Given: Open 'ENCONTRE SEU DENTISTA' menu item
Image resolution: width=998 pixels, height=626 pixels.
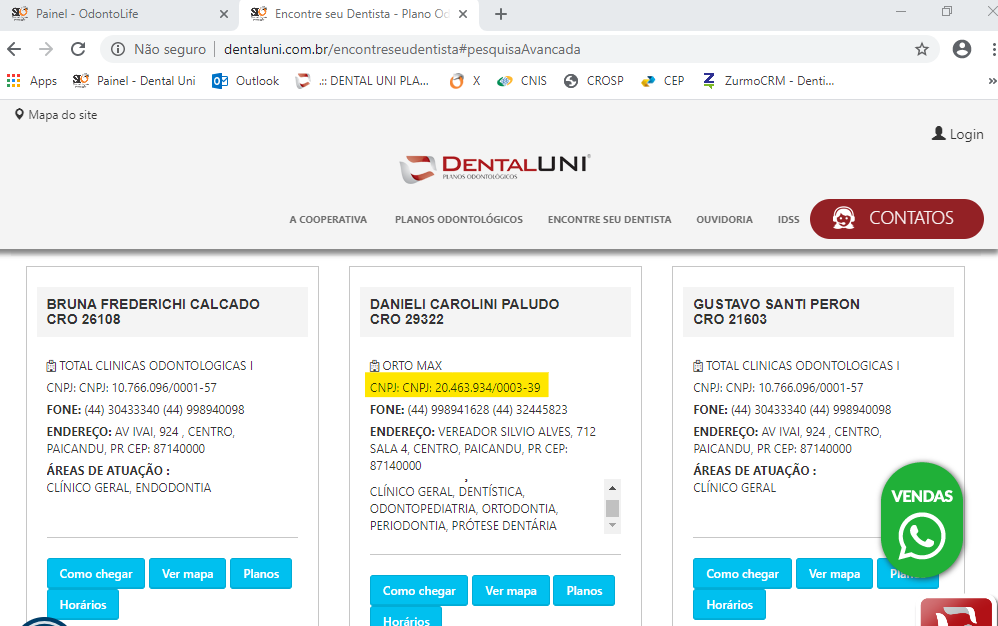Looking at the screenshot, I should (610, 219).
